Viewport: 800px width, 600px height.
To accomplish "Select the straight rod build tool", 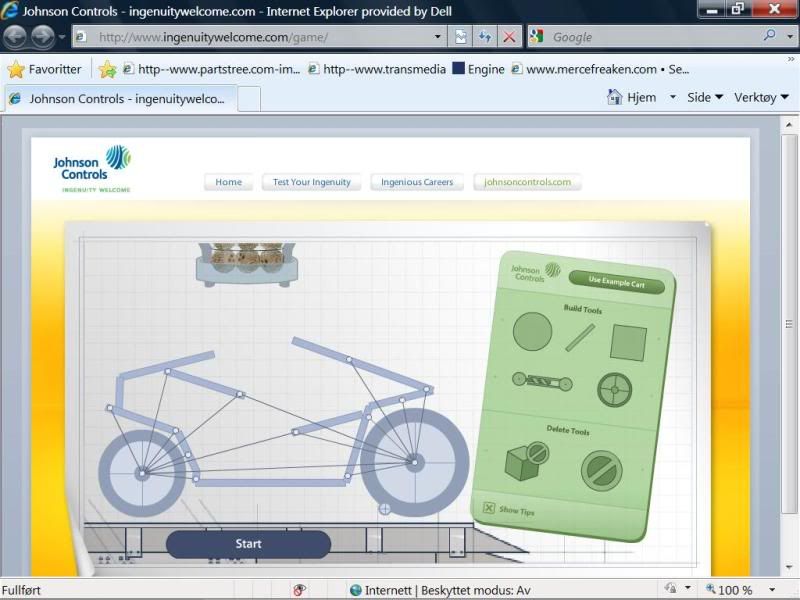I will pyautogui.click(x=579, y=338).
